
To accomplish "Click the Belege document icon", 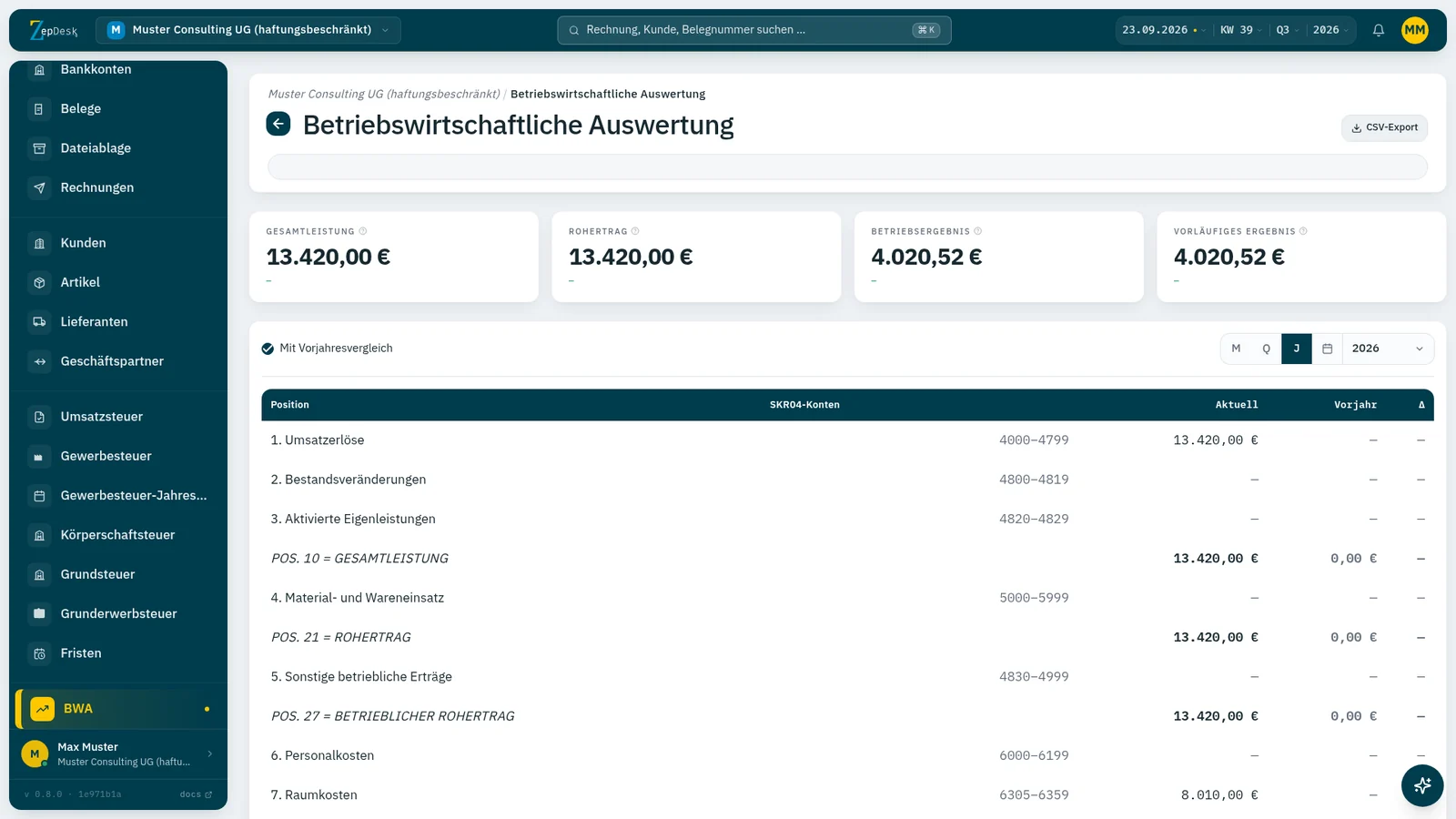I will click(x=39, y=109).
